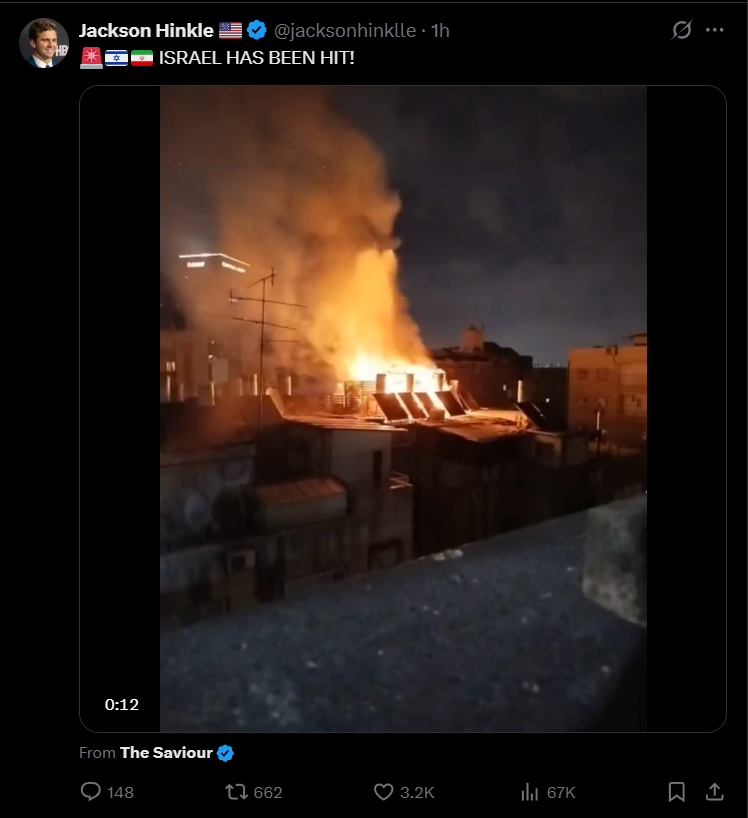The height and width of the screenshot is (818, 748).
Task: Open the reply comment icon
Action: 91,791
